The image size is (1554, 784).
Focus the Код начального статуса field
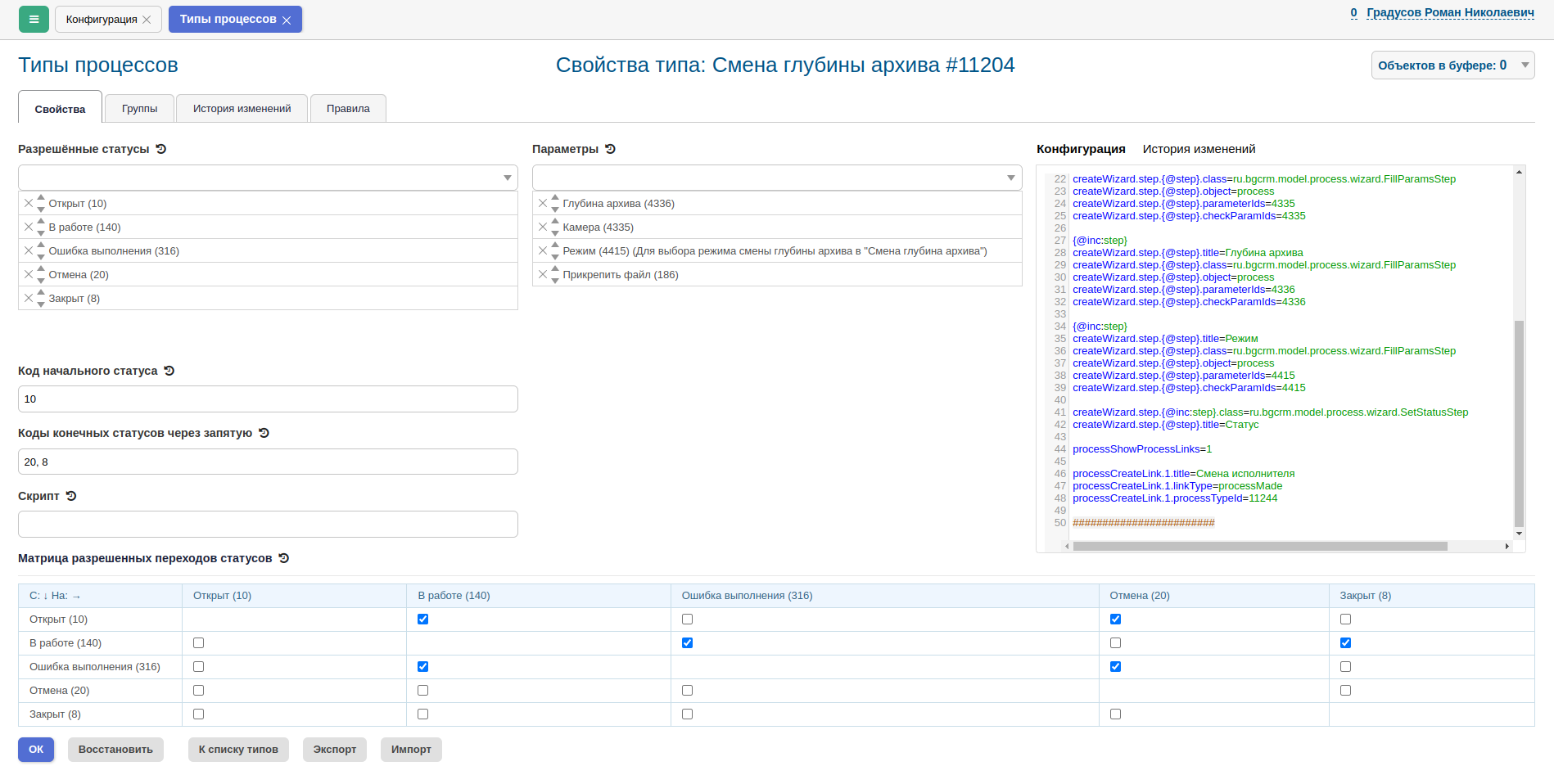tap(268, 399)
